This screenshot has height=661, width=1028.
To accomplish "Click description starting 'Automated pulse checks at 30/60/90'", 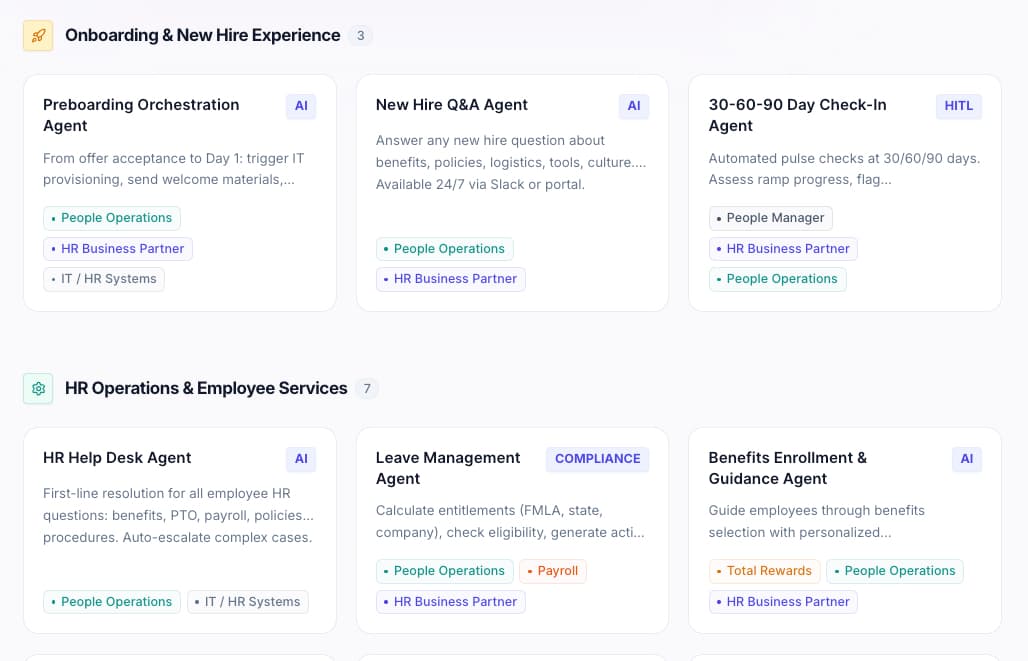I will [x=844, y=169].
